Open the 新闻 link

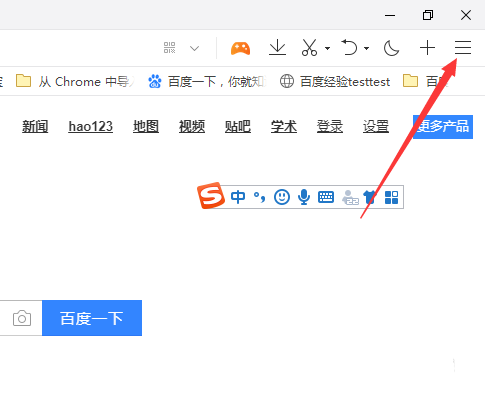click(35, 127)
